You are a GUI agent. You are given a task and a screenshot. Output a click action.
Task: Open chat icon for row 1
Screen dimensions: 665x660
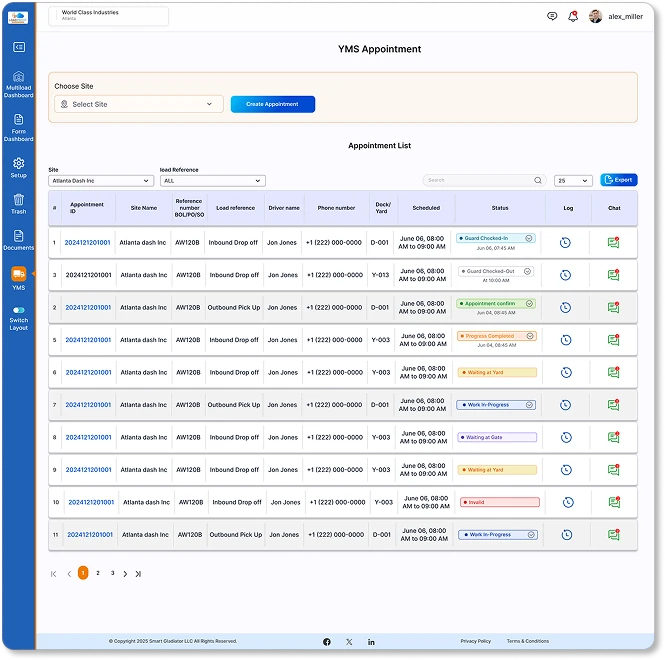613,243
